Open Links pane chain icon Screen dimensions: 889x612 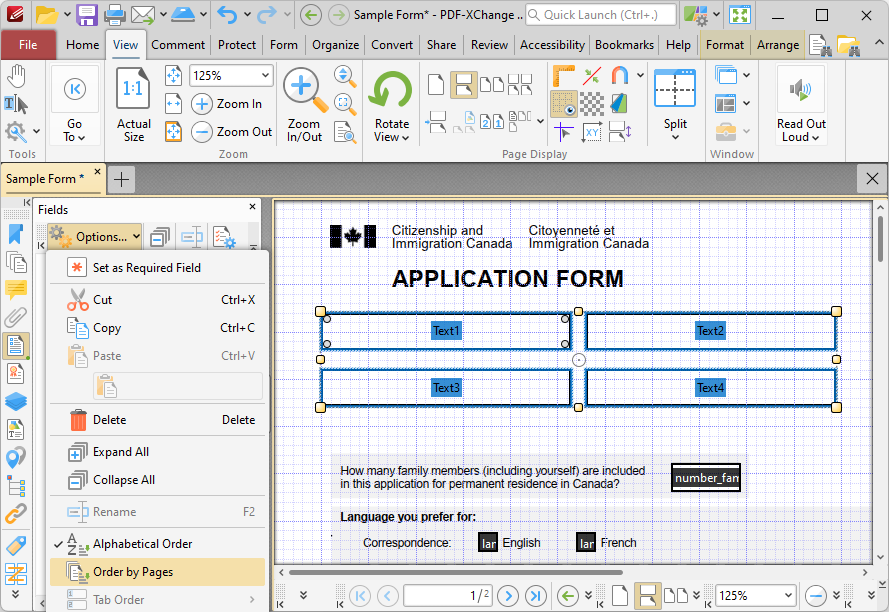click(16, 514)
